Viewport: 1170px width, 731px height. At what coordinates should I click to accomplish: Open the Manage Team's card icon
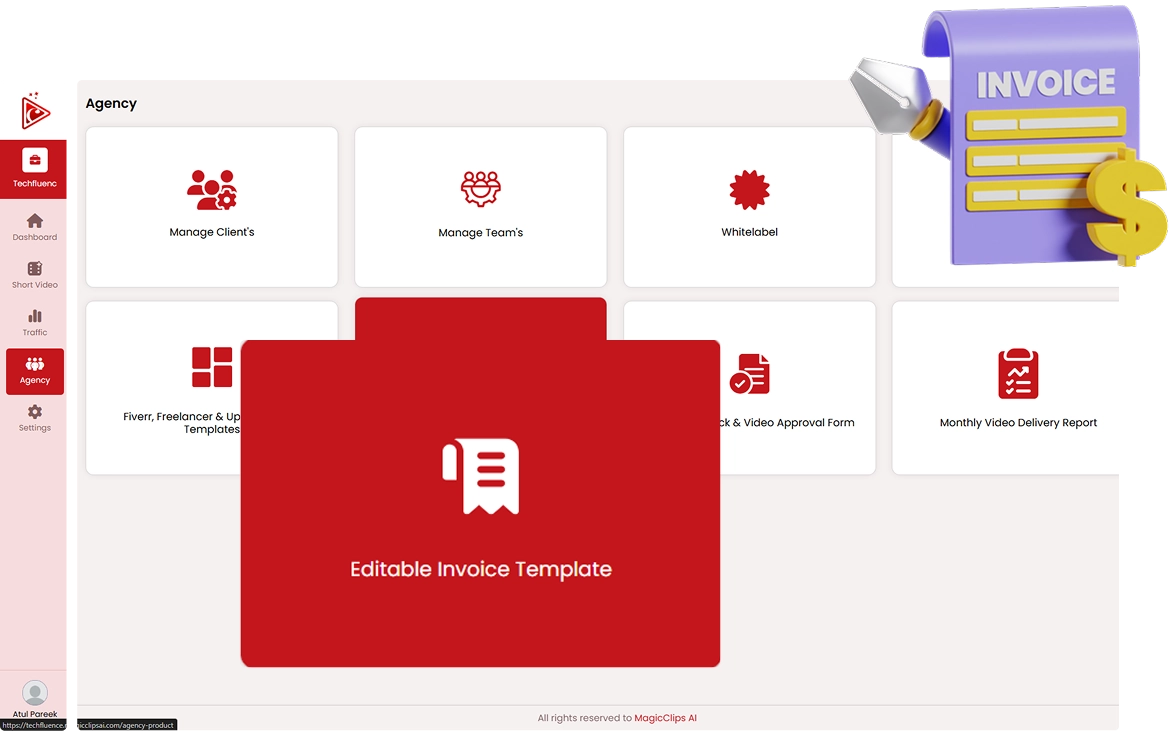[480, 189]
